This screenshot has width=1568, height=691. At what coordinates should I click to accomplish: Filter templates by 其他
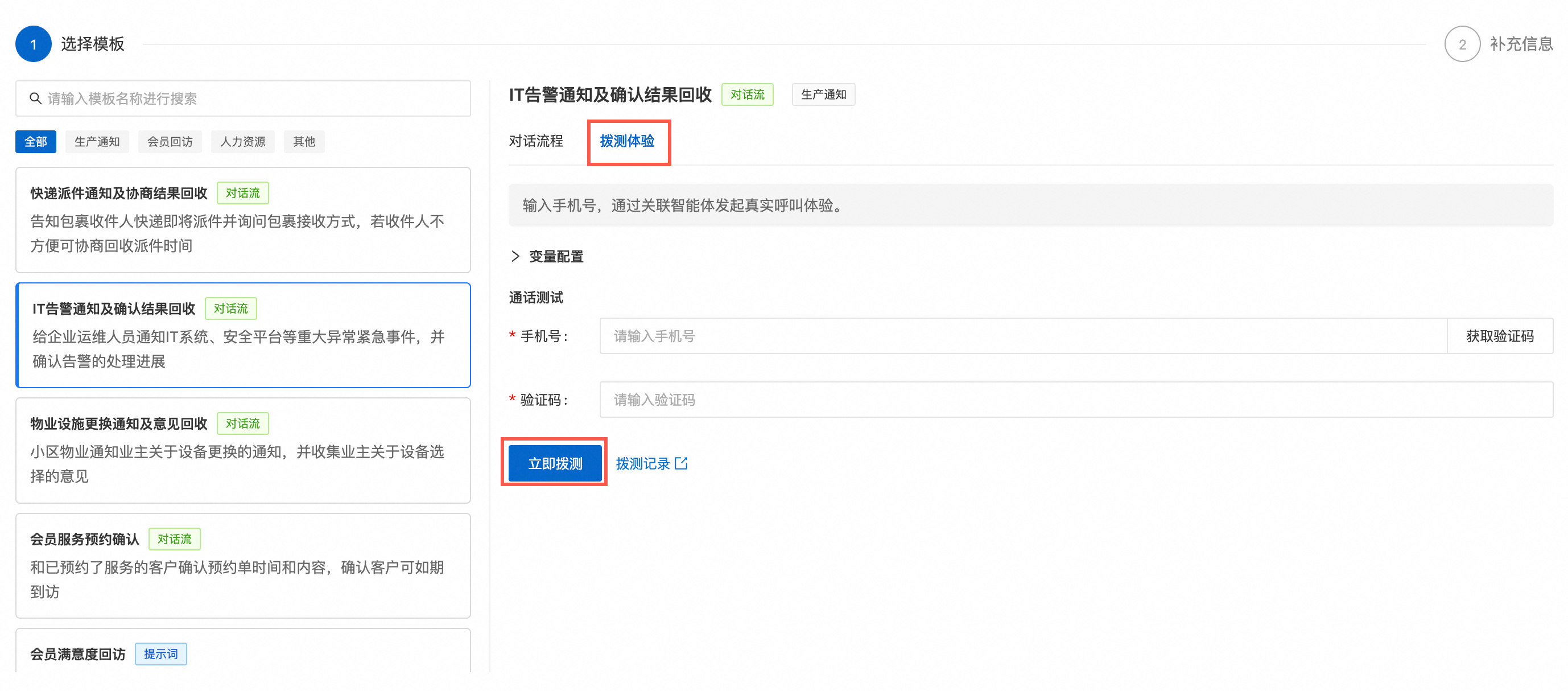(x=304, y=142)
